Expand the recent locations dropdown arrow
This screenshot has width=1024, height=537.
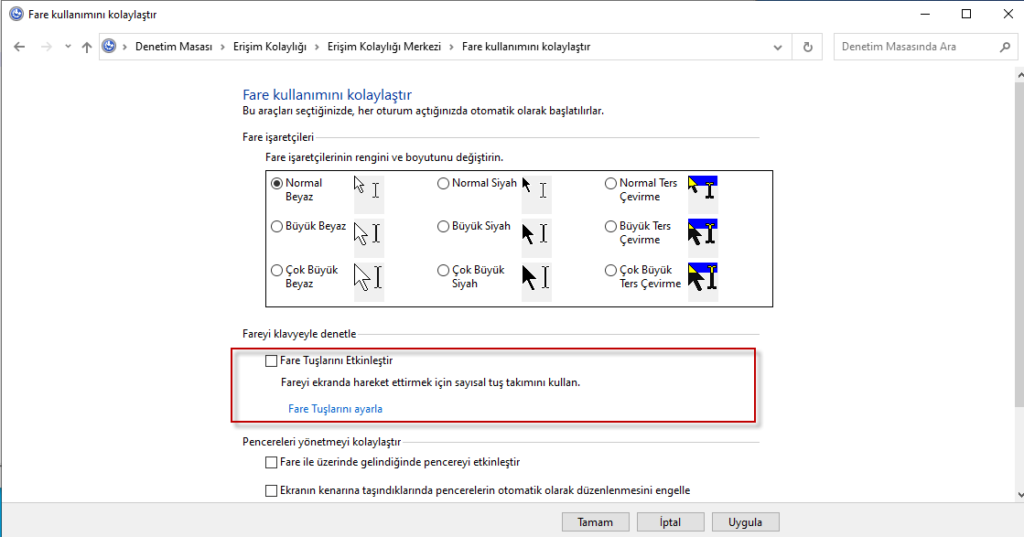(x=67, y=47)
